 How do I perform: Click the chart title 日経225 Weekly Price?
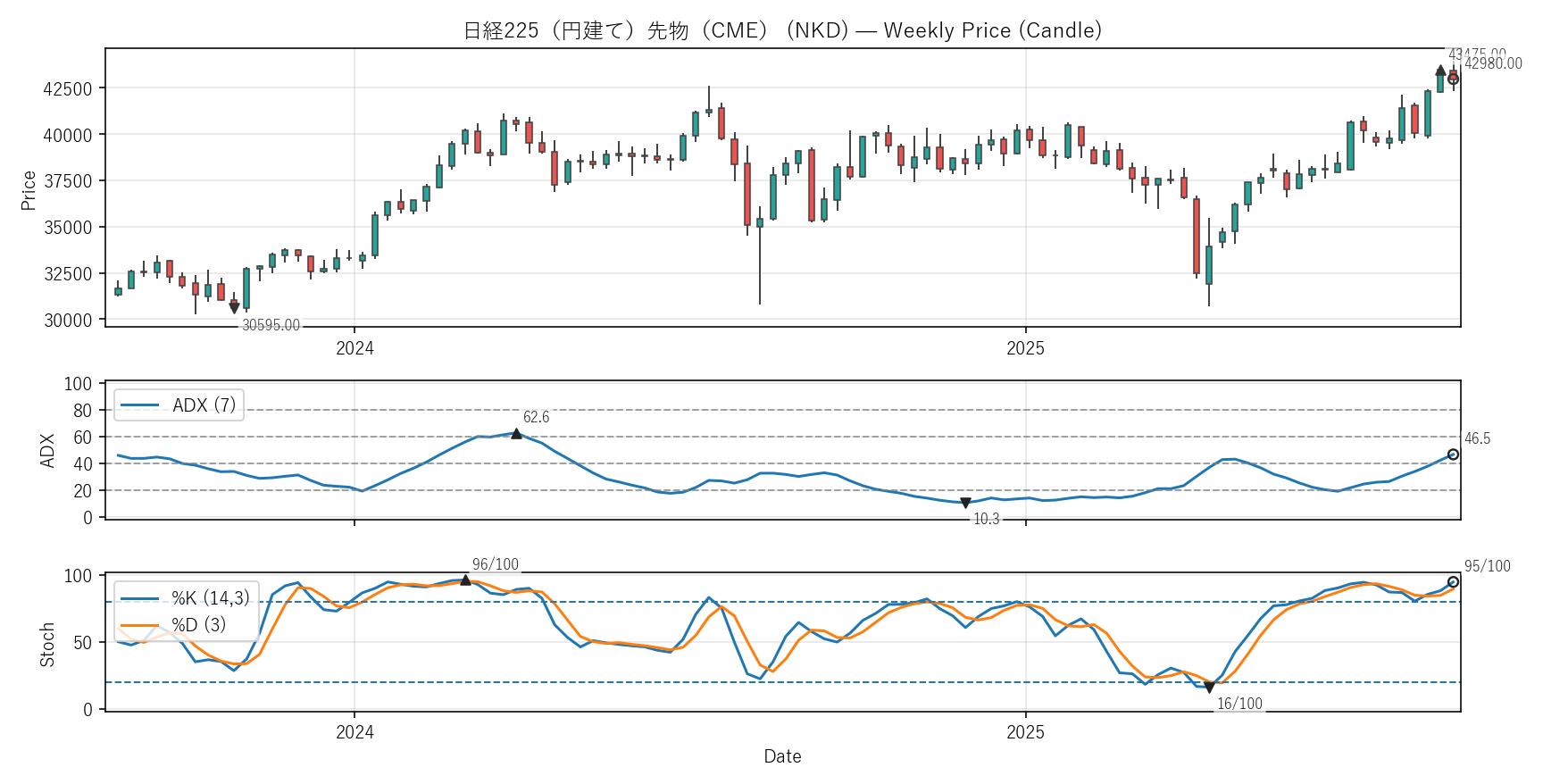click(x=782, y=30)
